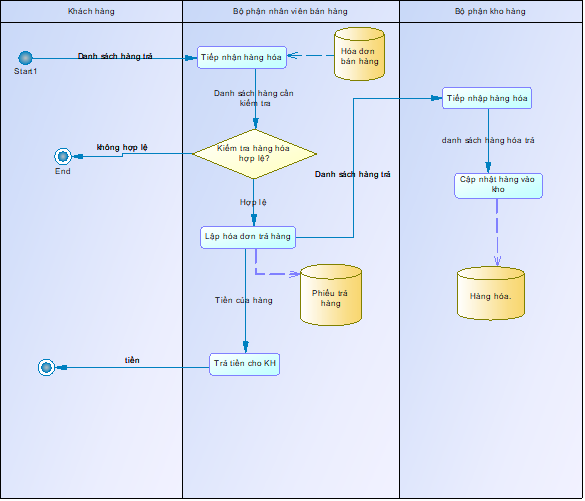Select the Tiếp nhận hàng hóa activity box
The width and height of the screenshot is (585, 501).
coord(242,57)
